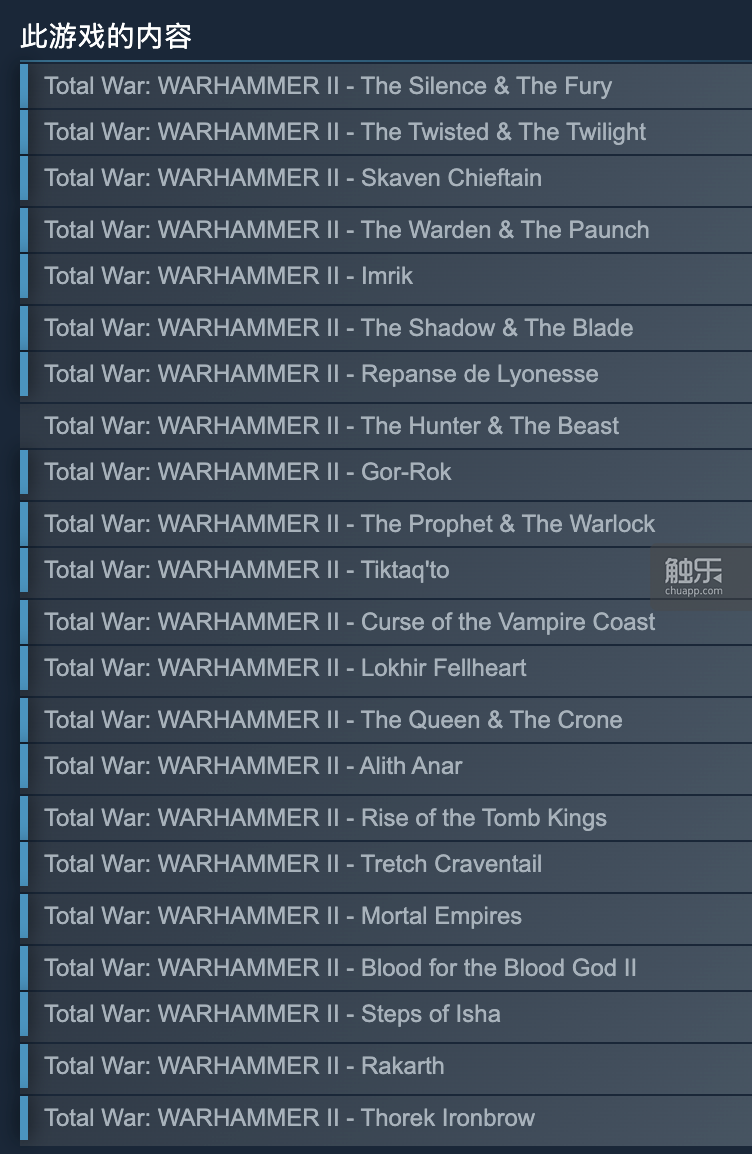The height and width of the screenshot is (1154, 752).
Task: Open The Silence & The Fury DLC entry
Action: [386, 86]
